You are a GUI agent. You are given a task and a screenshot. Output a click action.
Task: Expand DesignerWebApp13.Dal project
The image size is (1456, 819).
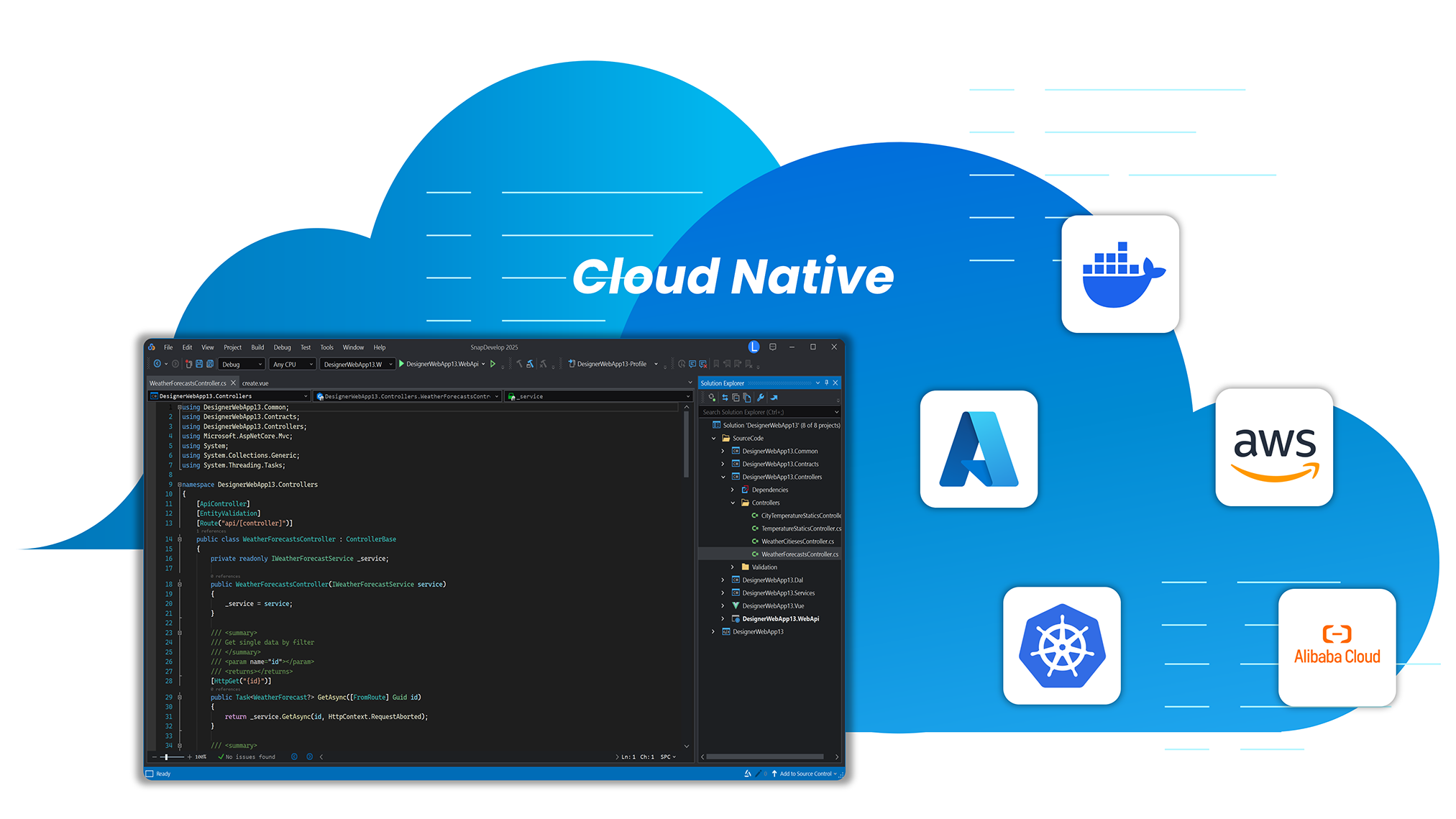coord(723,580)
